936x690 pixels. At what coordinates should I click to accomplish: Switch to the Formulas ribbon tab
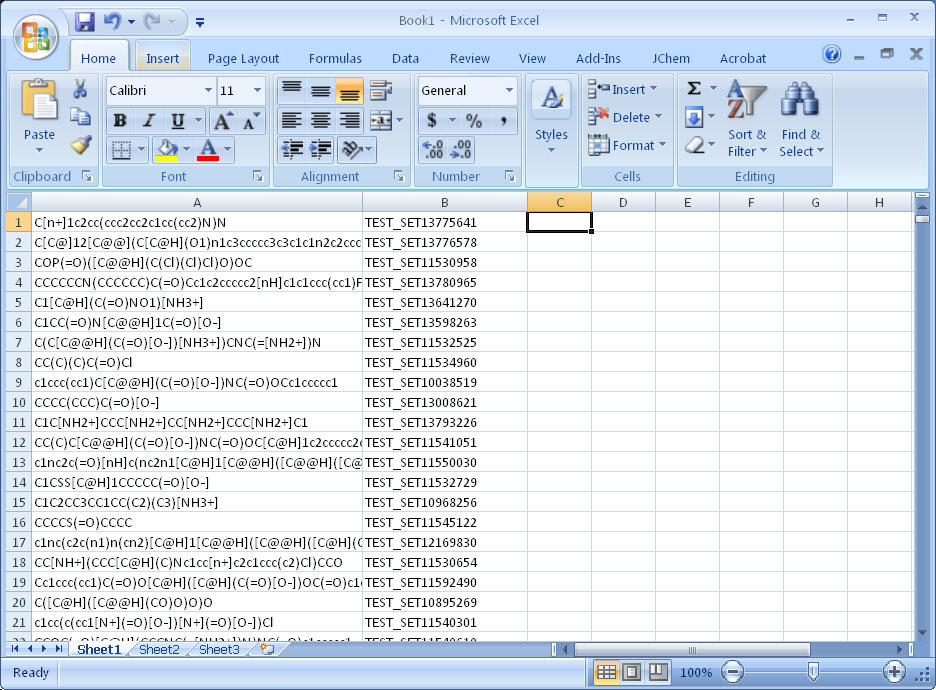pyautogui.click(x=335, y=58)
